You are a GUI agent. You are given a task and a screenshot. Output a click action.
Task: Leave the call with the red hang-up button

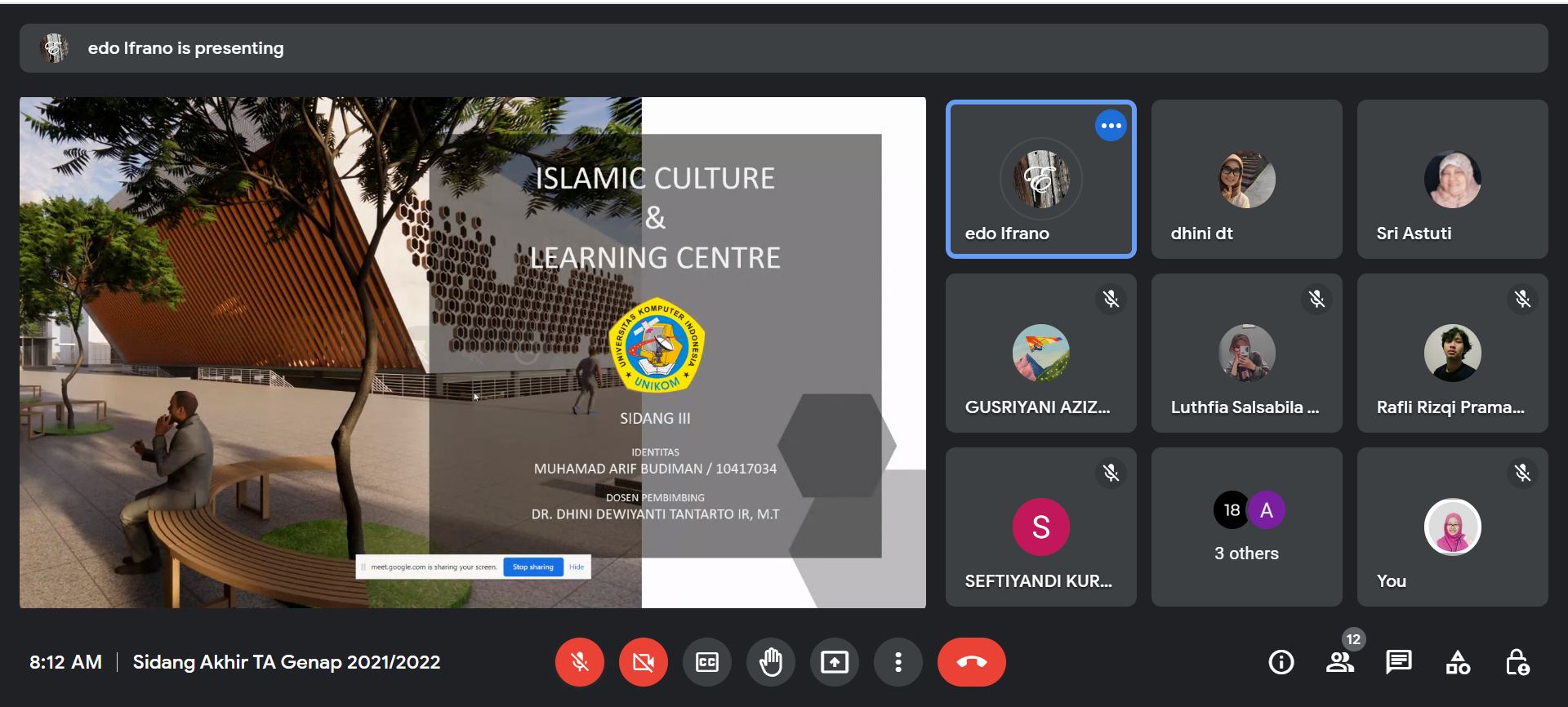971,662
